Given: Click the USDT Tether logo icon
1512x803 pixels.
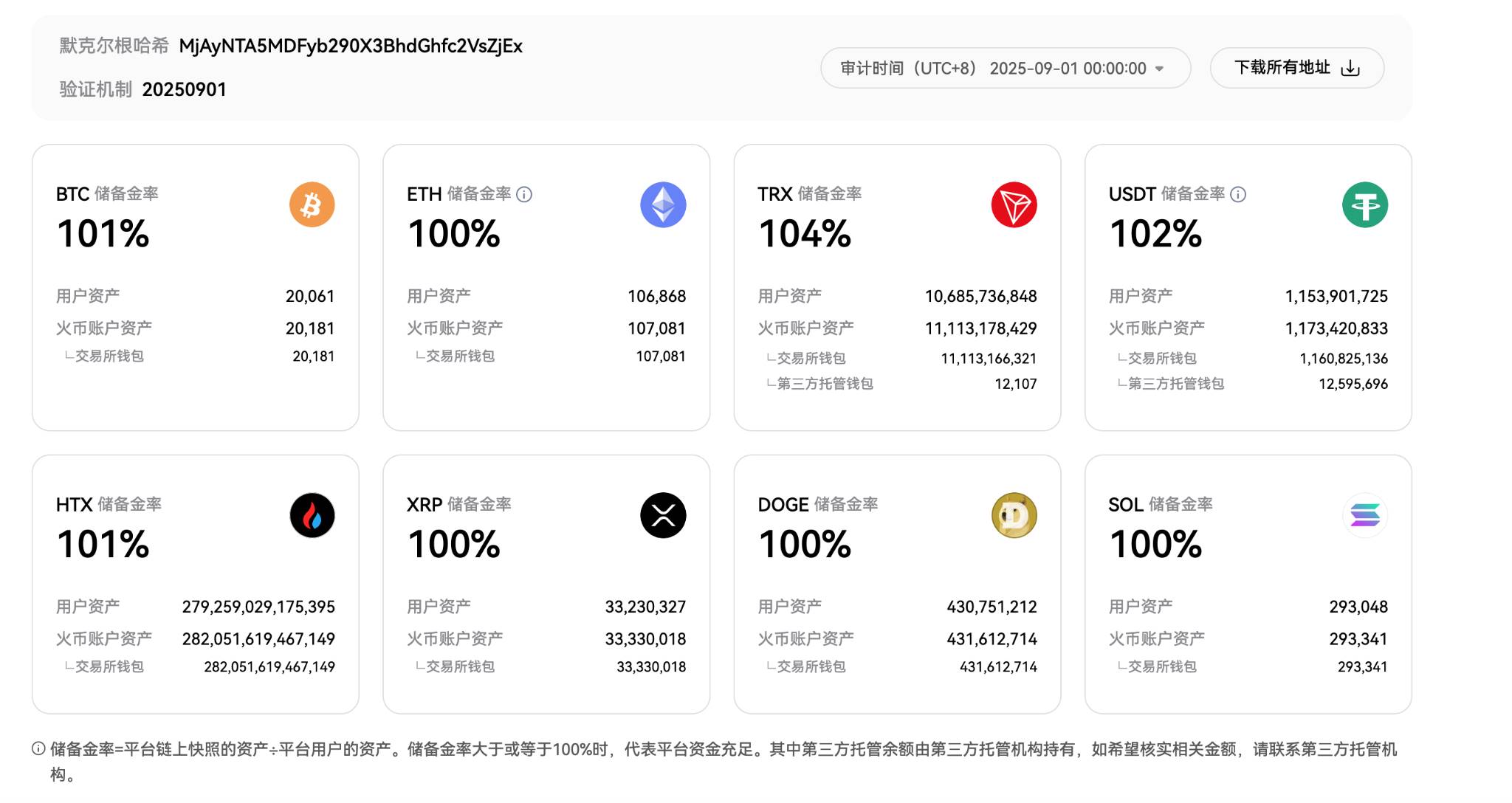Looking at the screenshot, I should [1367, 204].
